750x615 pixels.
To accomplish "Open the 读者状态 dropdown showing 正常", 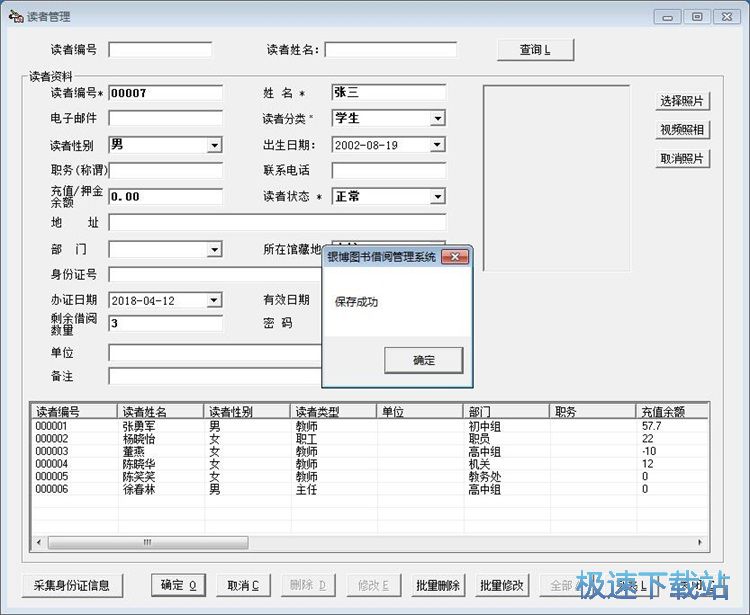I will point(437,196).
